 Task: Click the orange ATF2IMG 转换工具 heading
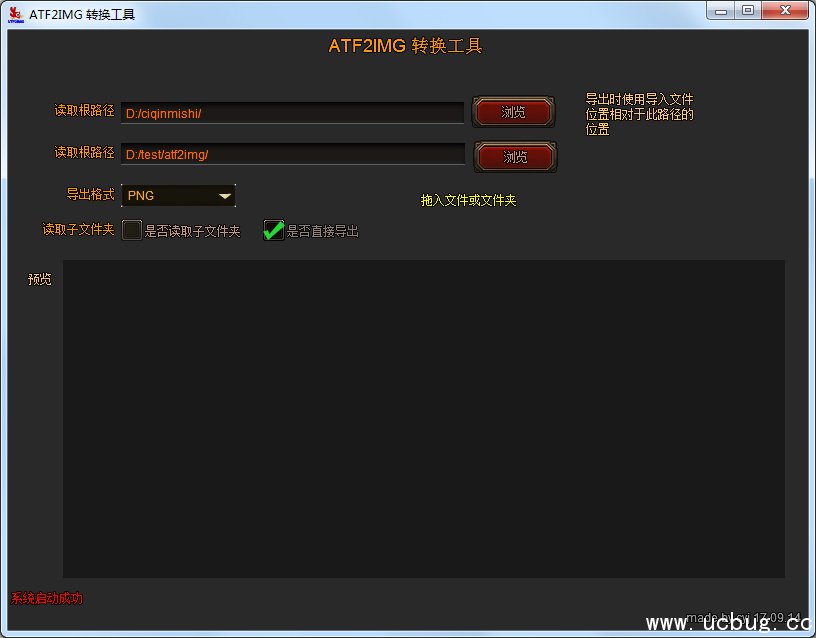405,46
